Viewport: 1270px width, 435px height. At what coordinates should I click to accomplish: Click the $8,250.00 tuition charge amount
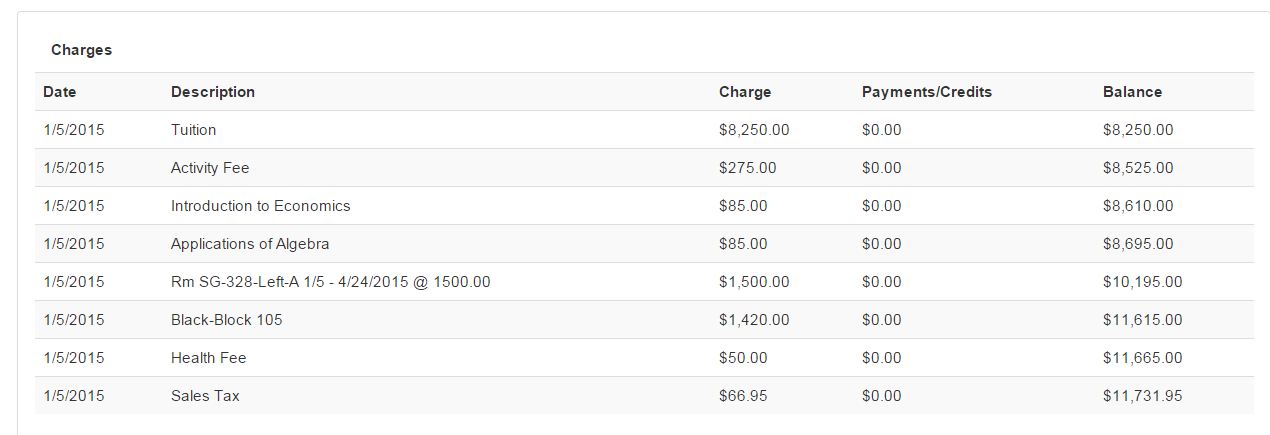coord(754,130)
